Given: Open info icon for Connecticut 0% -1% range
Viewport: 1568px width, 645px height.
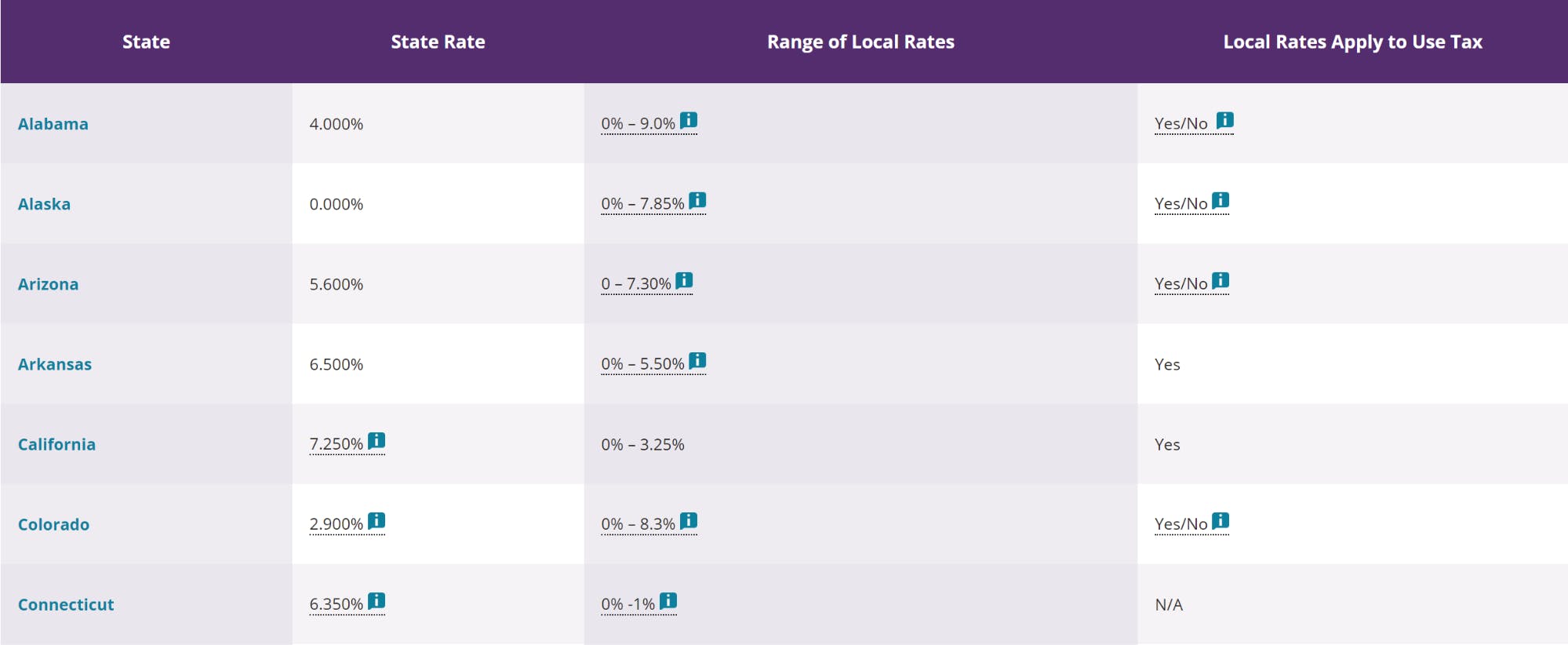Looking at the screenshot, I should [668, 600].
